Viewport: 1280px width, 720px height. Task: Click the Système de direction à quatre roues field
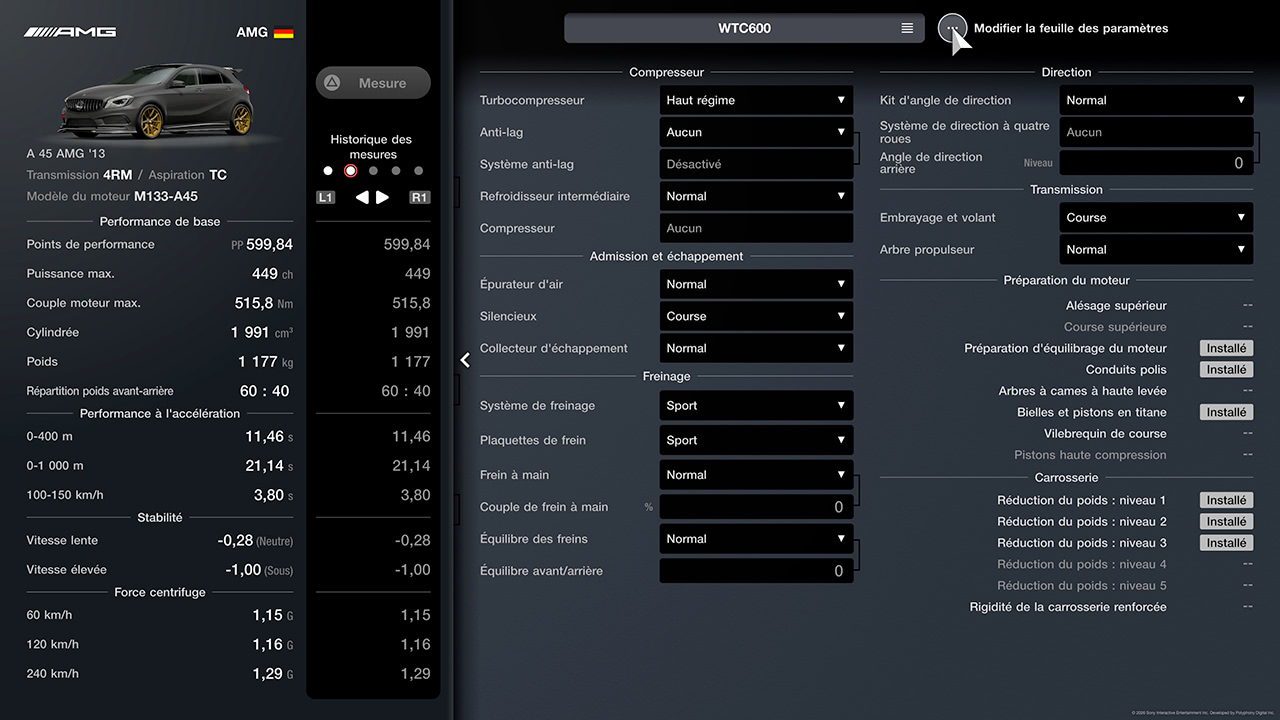coord(1156,132)
